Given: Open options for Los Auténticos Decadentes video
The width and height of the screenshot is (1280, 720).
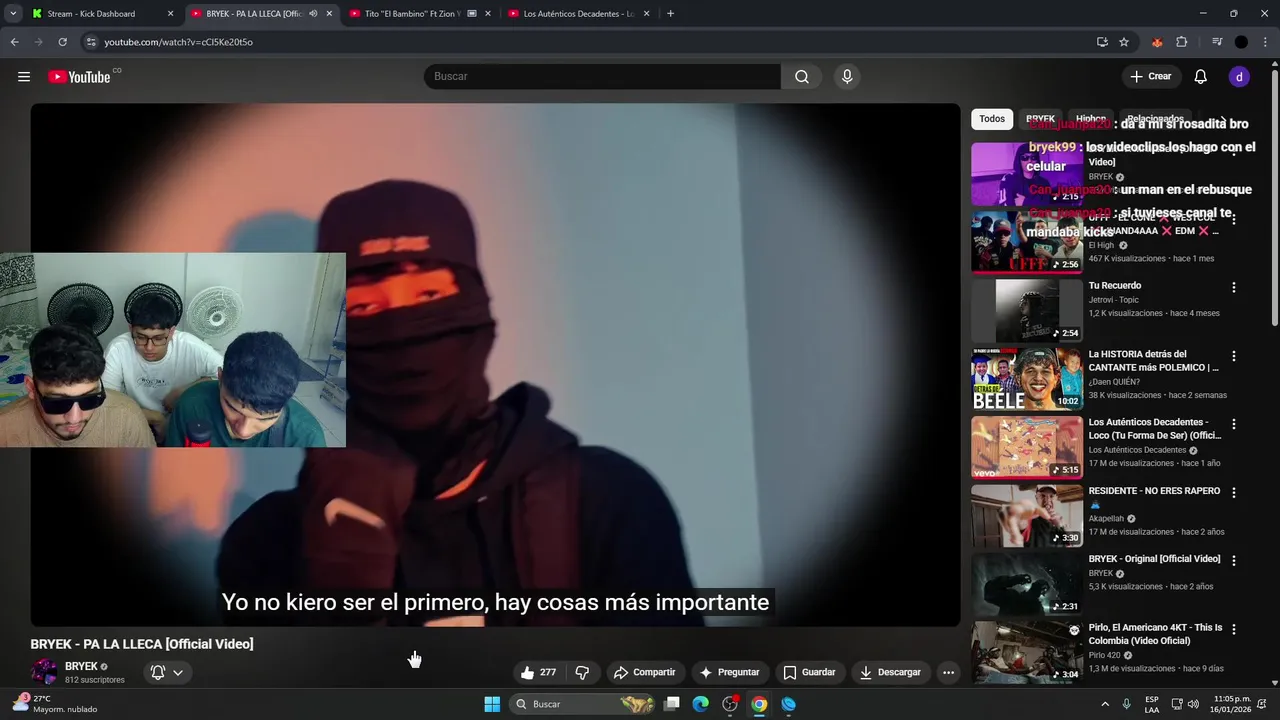Looking at the screenshot, I should coord(1234,424).
